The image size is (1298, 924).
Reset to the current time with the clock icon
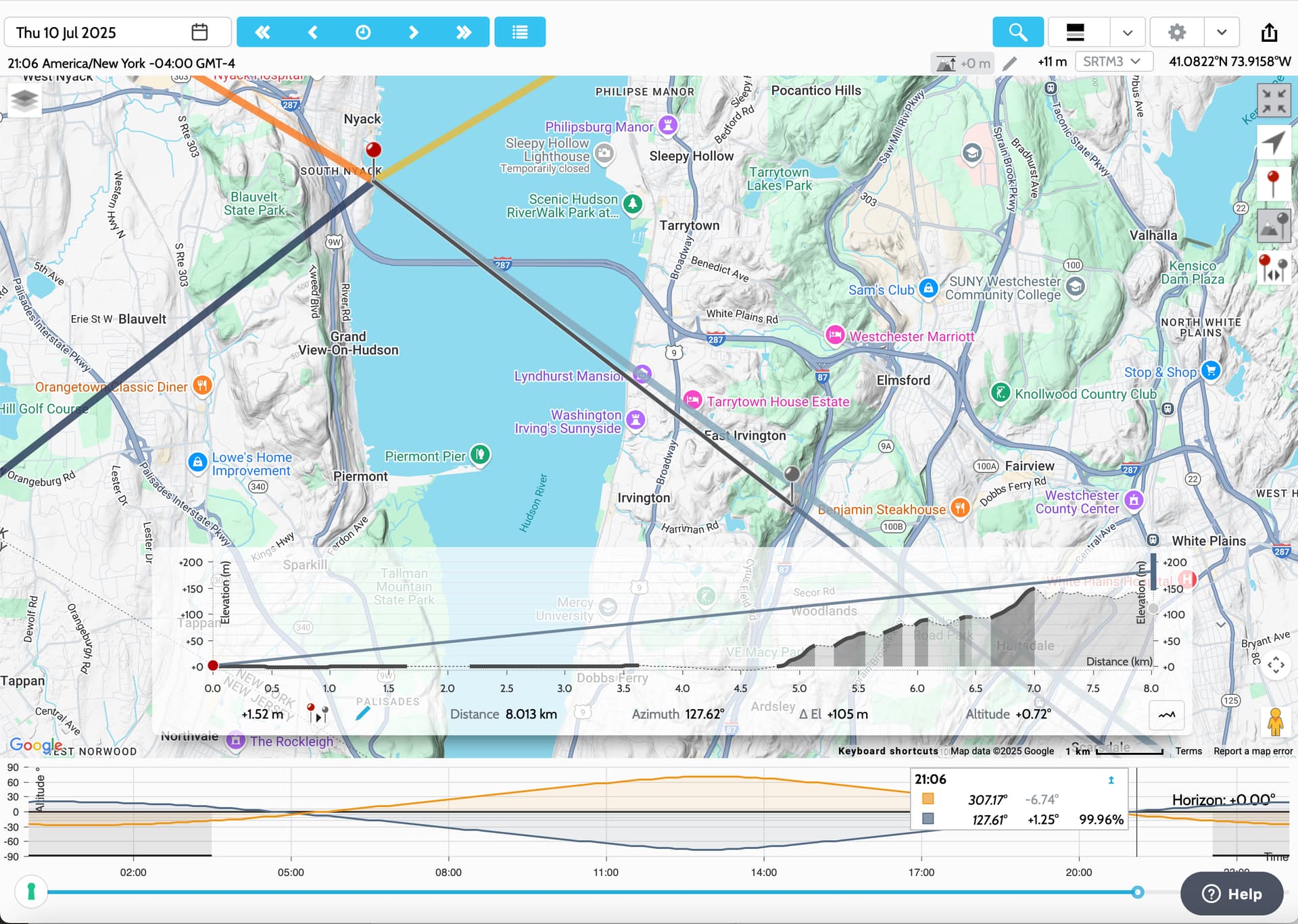pos(363,32)
